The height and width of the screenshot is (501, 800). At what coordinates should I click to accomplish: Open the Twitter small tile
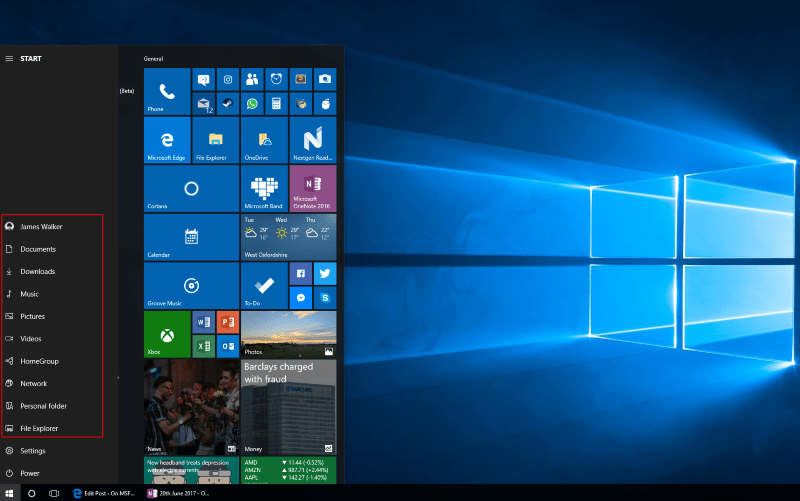[325, 273]
